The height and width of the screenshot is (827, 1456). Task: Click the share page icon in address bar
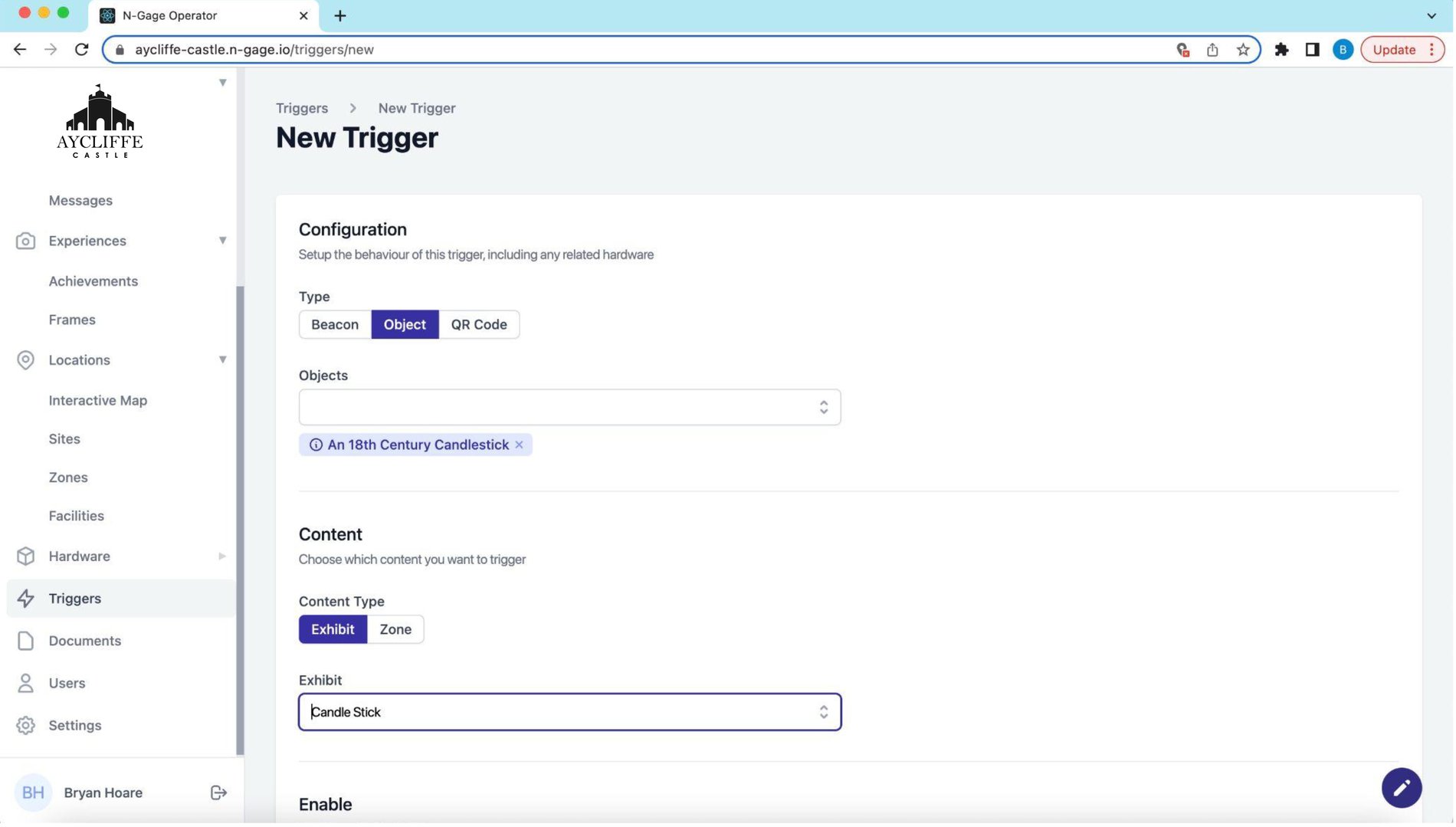coord(1214,50)
